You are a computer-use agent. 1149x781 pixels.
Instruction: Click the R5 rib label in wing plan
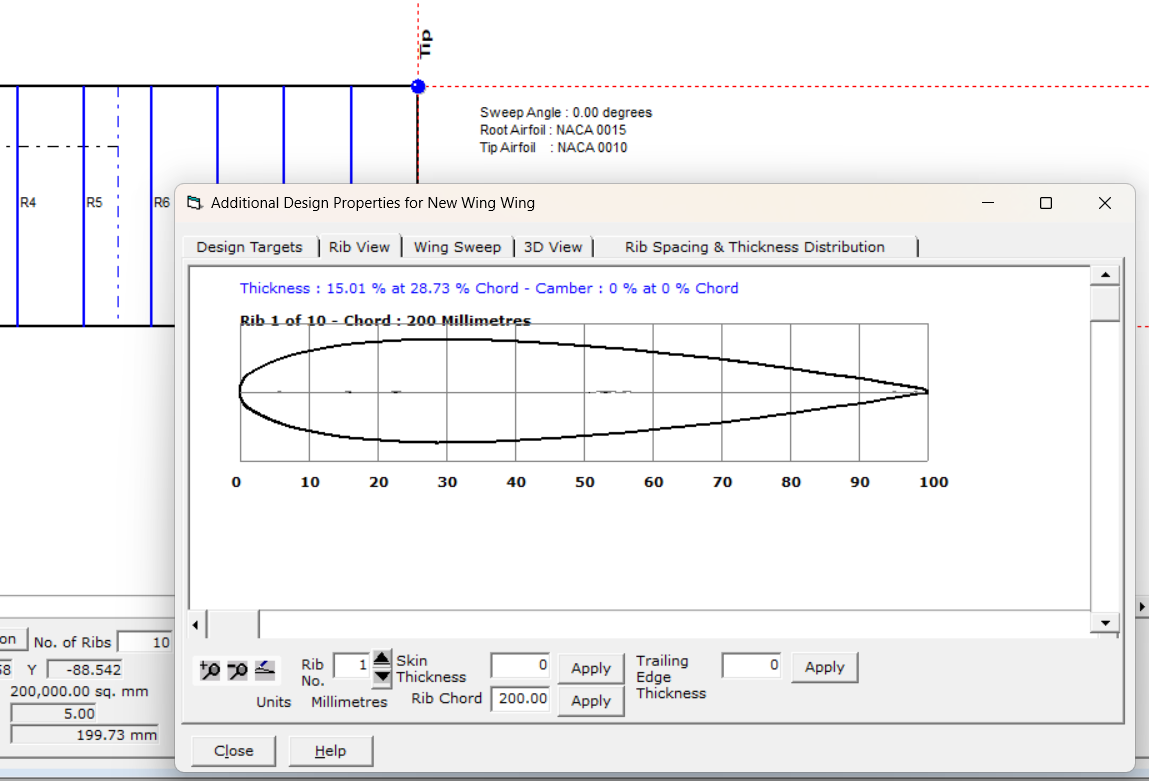coord(95,202)
